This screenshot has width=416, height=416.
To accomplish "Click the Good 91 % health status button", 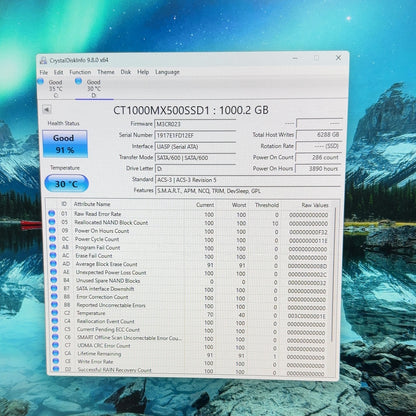I will point(65,144).
